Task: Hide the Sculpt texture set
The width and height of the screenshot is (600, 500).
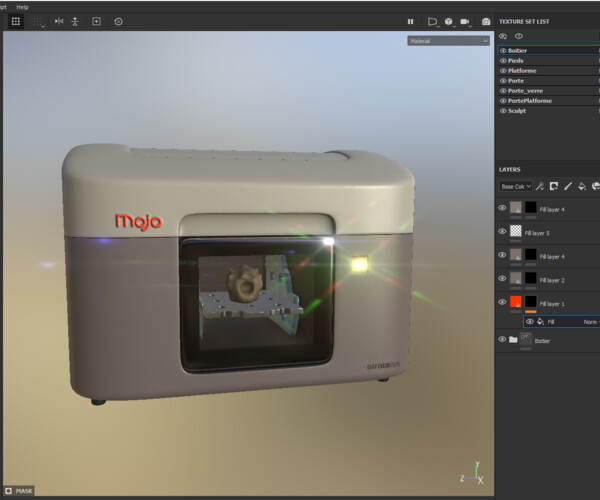Action: pos(503,111)
